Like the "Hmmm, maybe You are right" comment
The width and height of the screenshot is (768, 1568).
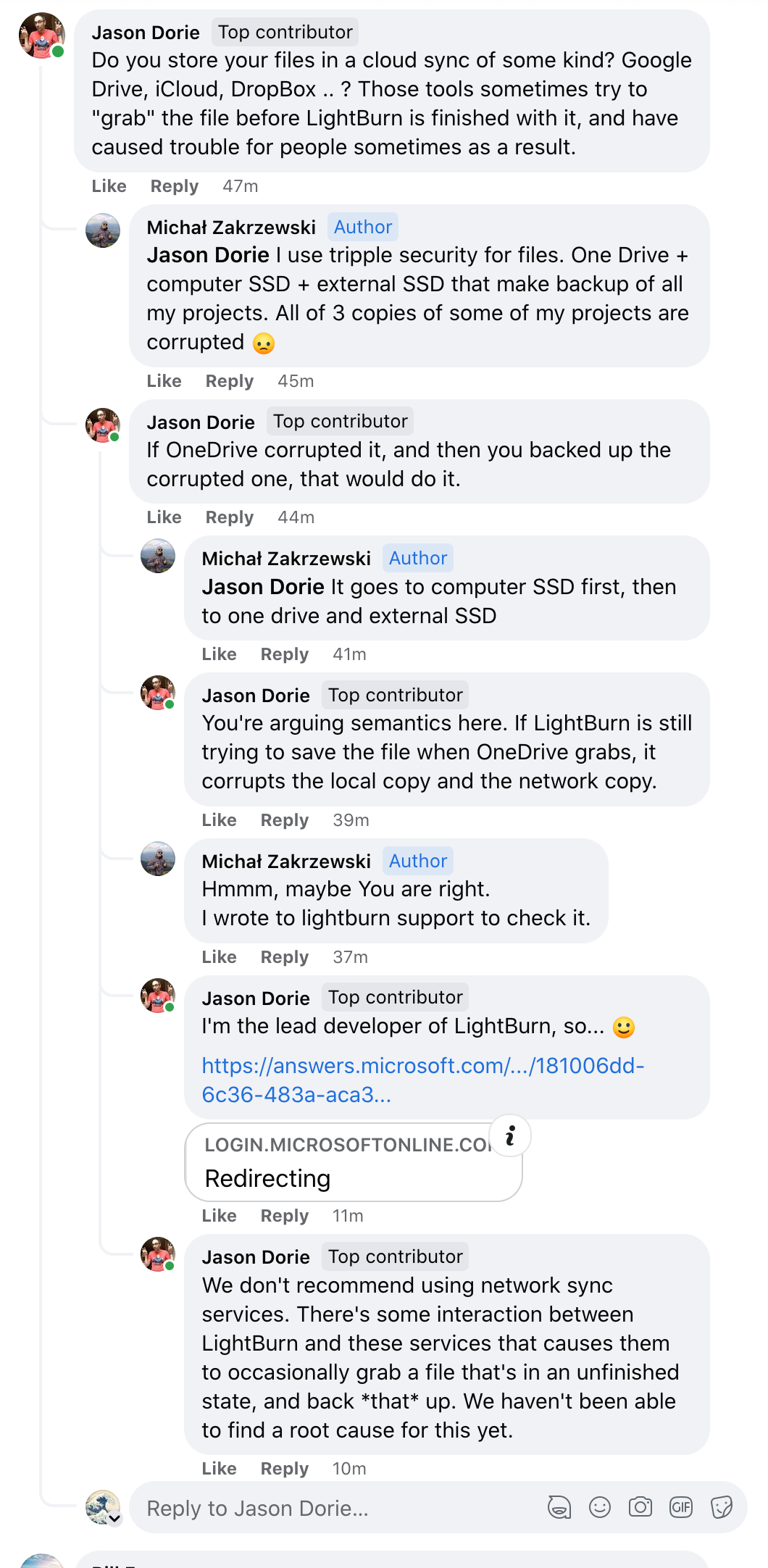(x=219, y=957)
